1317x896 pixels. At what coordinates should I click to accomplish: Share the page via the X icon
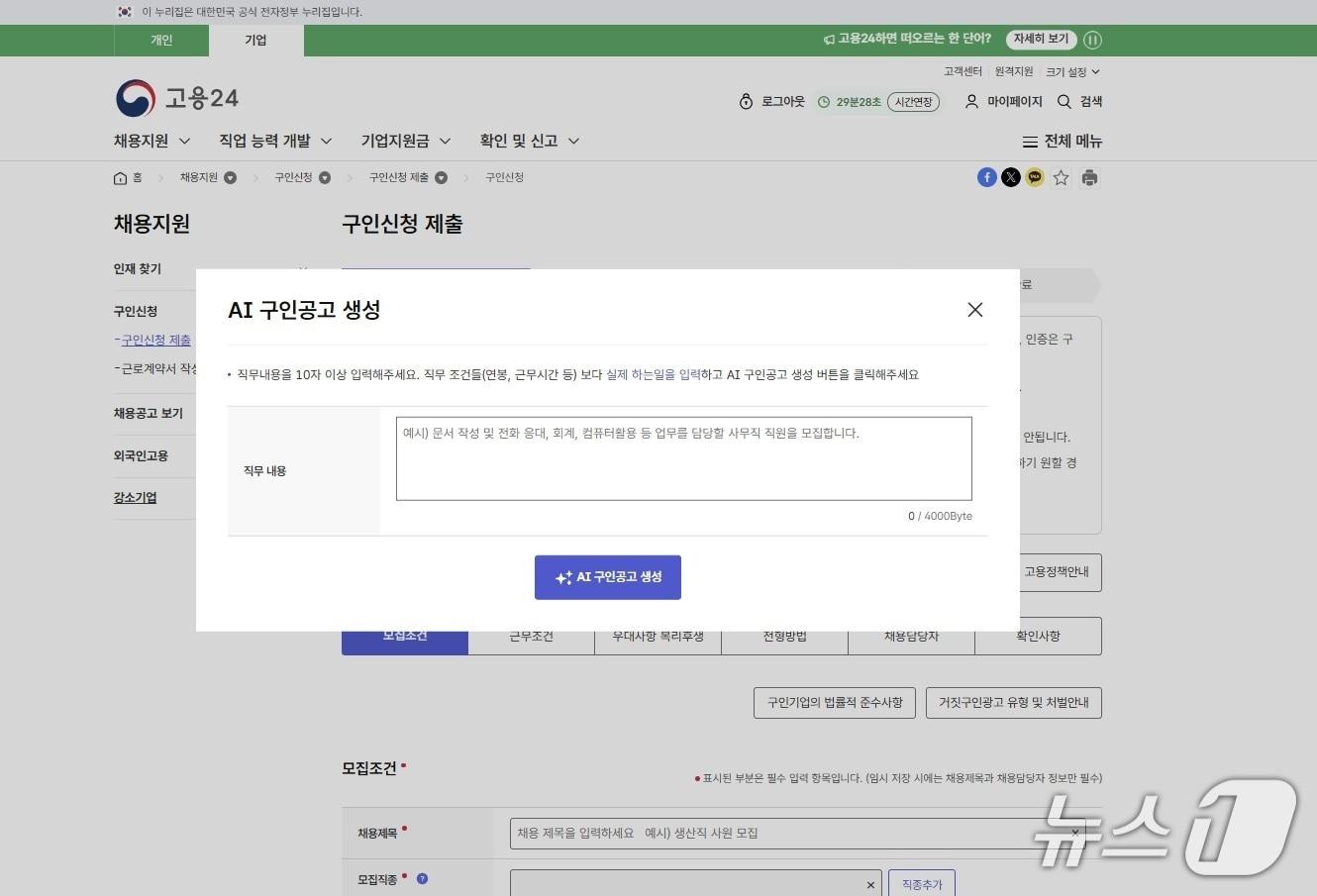click(x=1010, y=177)
